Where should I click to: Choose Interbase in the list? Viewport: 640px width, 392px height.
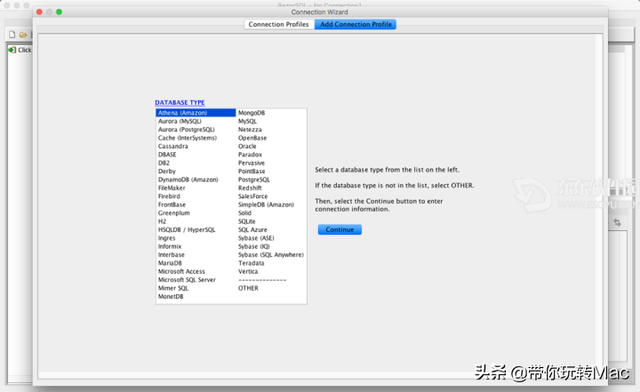(171, 255)
